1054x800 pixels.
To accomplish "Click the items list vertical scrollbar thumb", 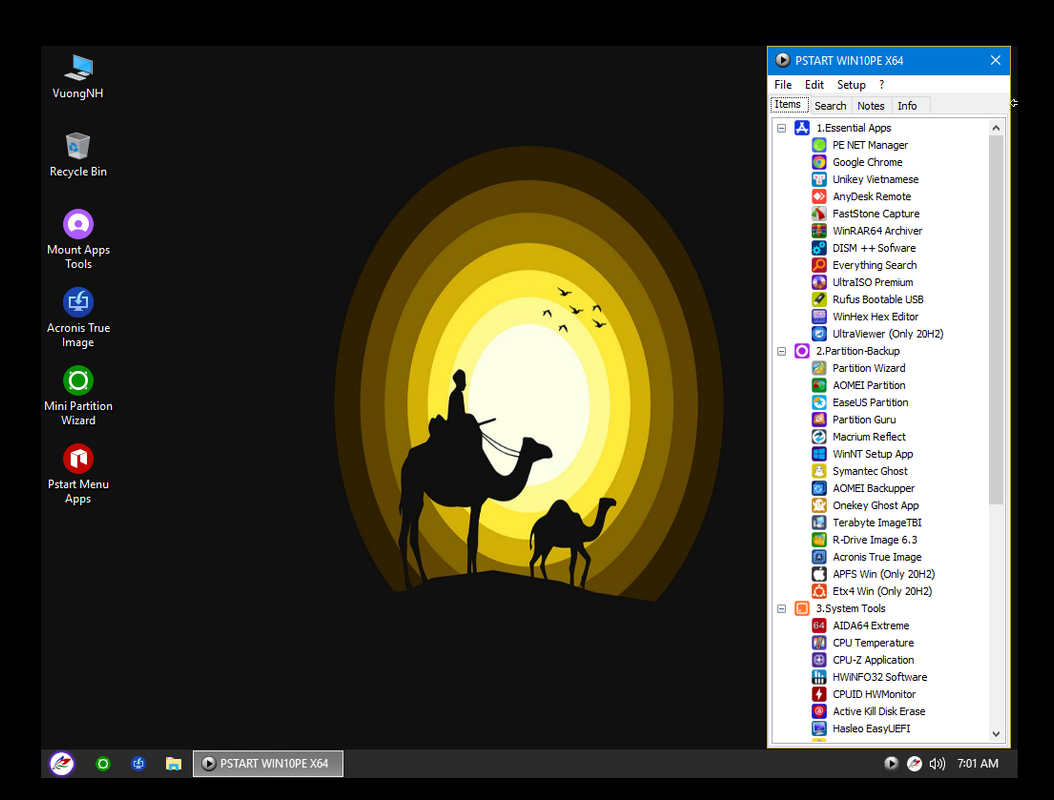I will (996, 319).
